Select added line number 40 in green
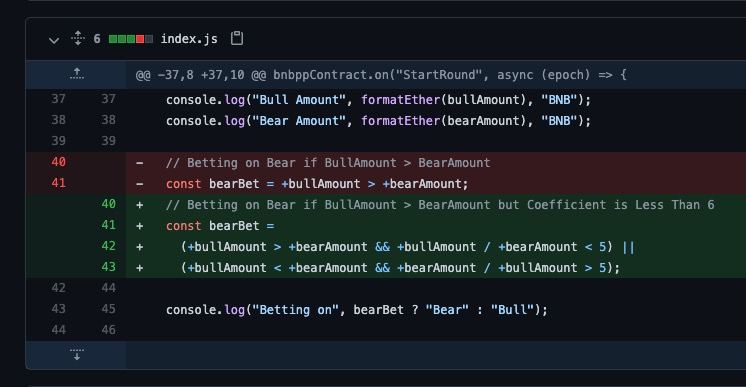746x387 pixels. [x=108, y=204]
